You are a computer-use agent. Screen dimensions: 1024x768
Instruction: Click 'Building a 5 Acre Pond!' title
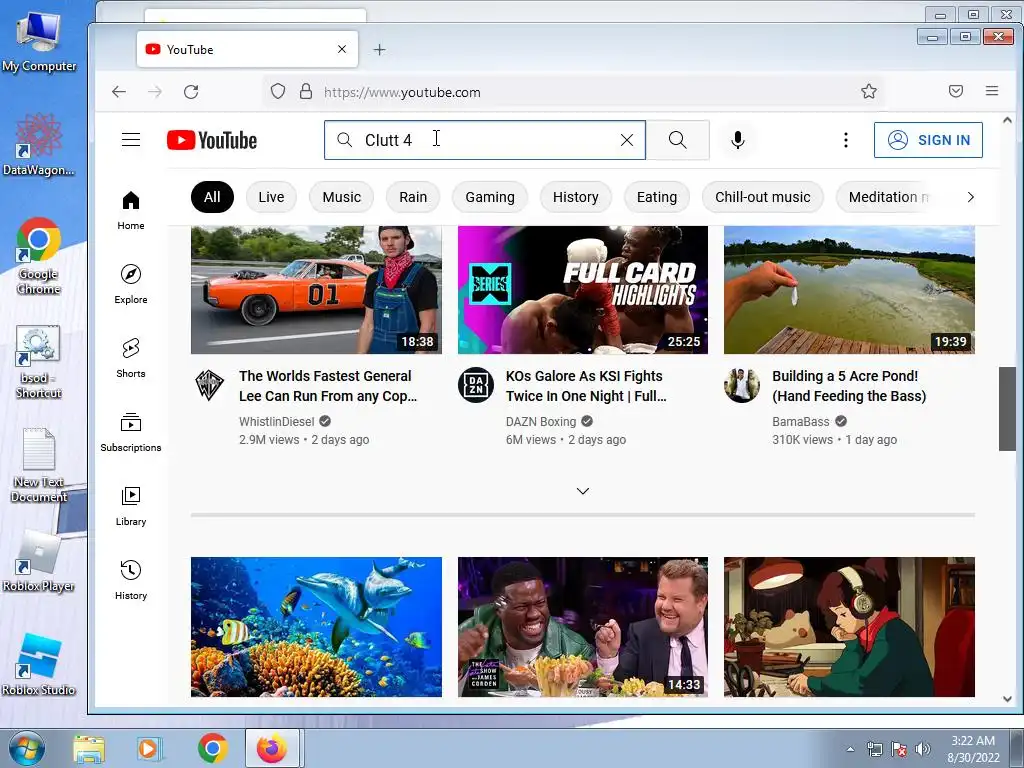[849, 386]
